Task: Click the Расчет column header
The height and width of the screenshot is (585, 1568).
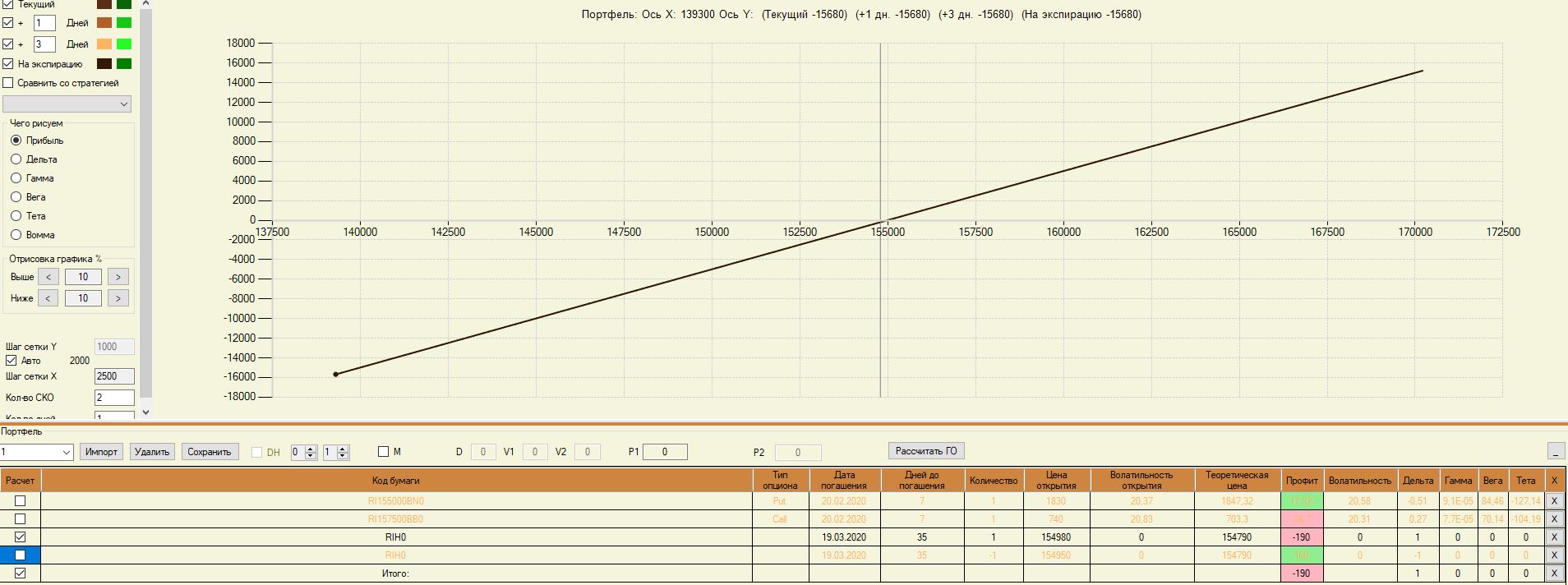Action: click(x=21, y=481)
